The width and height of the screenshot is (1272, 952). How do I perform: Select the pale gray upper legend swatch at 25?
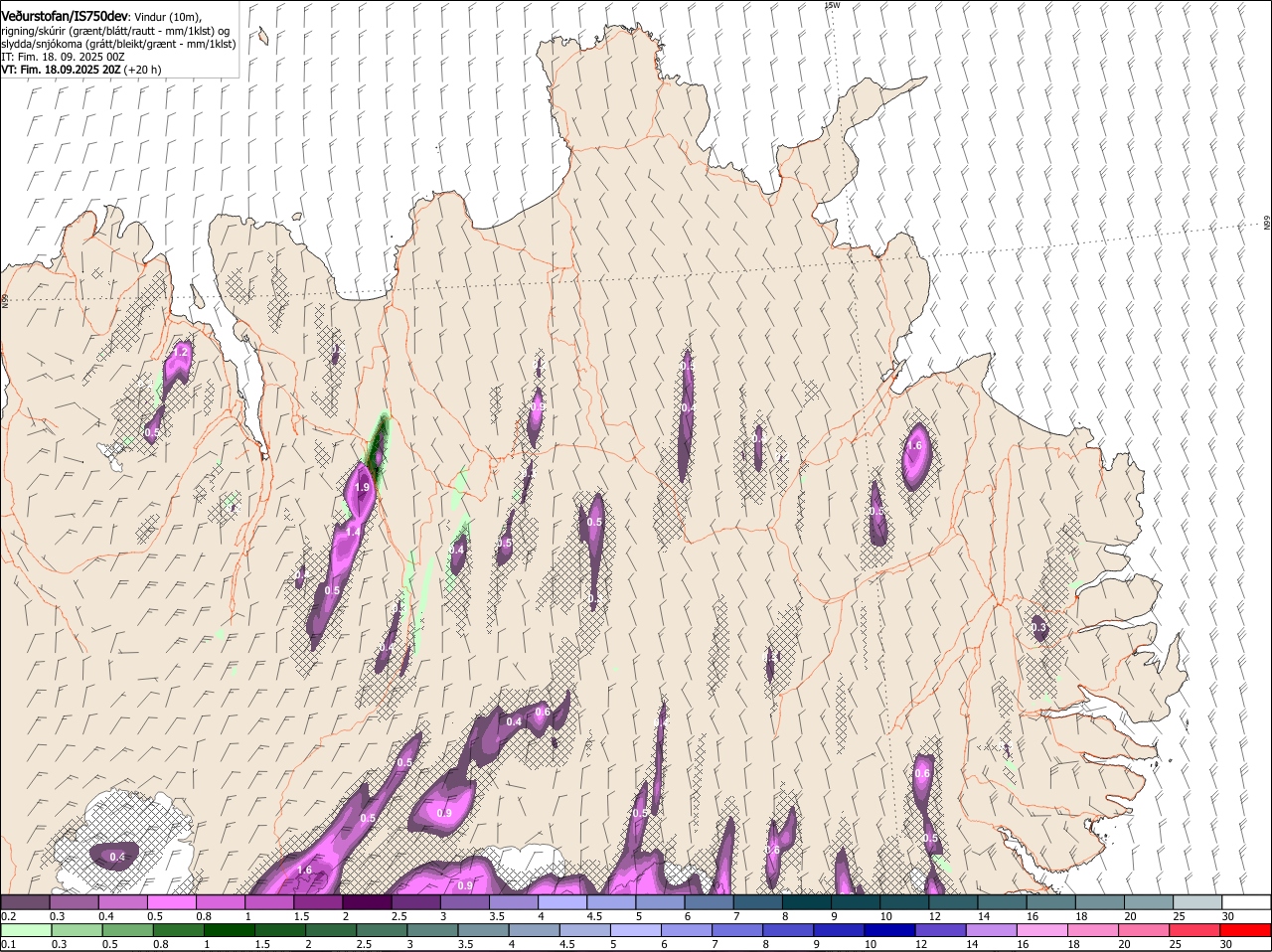point(1195,902)
